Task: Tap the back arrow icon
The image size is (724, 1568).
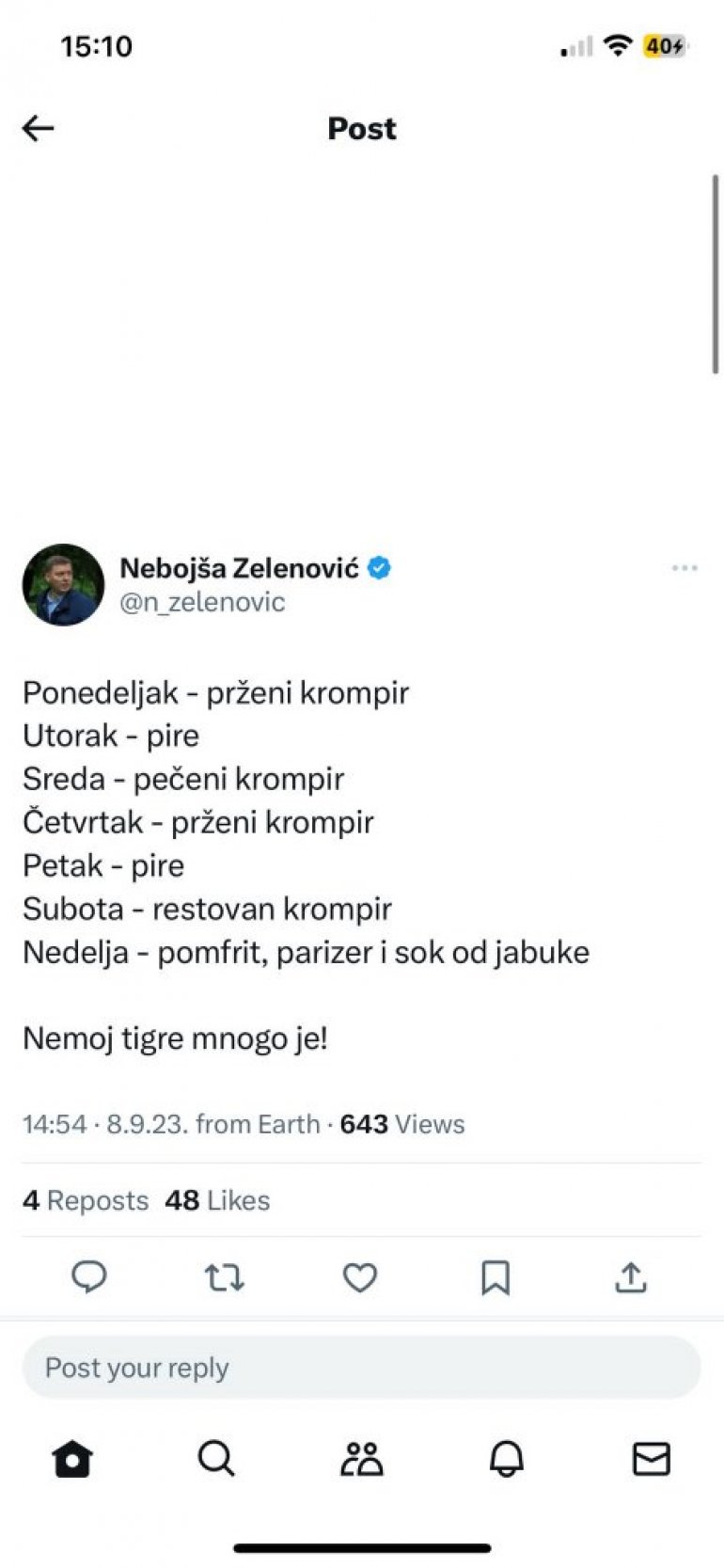Action: click(x=39, y=128)
